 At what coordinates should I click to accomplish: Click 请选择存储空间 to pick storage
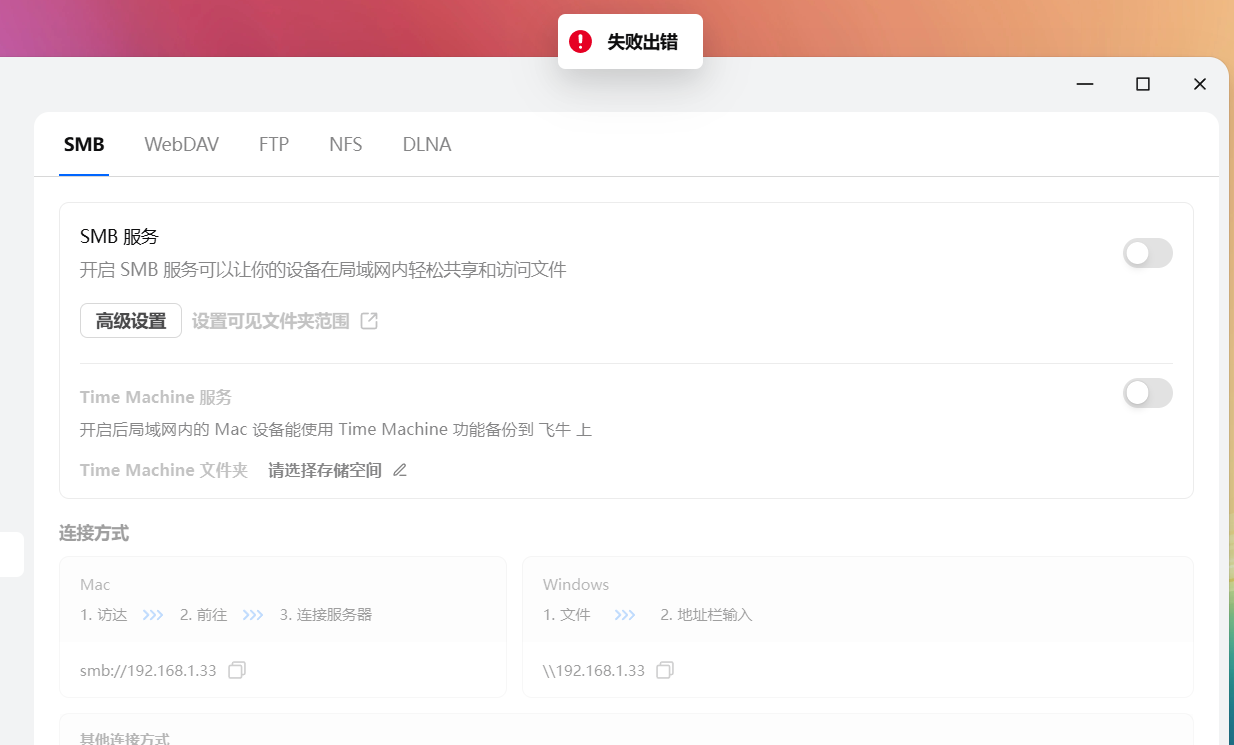pyautogui.click(x=325, y=470)
